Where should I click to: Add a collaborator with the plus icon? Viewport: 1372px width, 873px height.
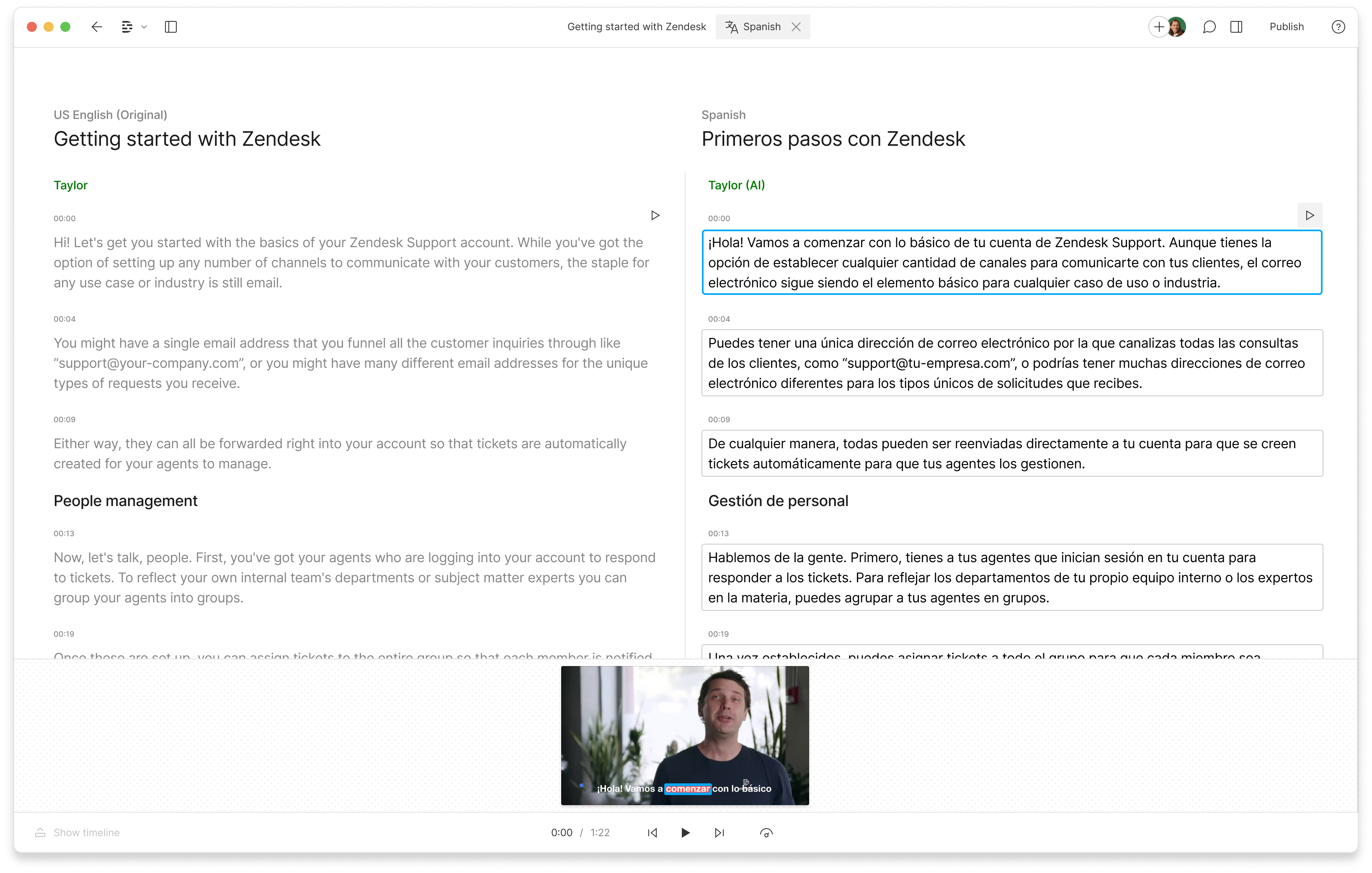point(1158,27)
